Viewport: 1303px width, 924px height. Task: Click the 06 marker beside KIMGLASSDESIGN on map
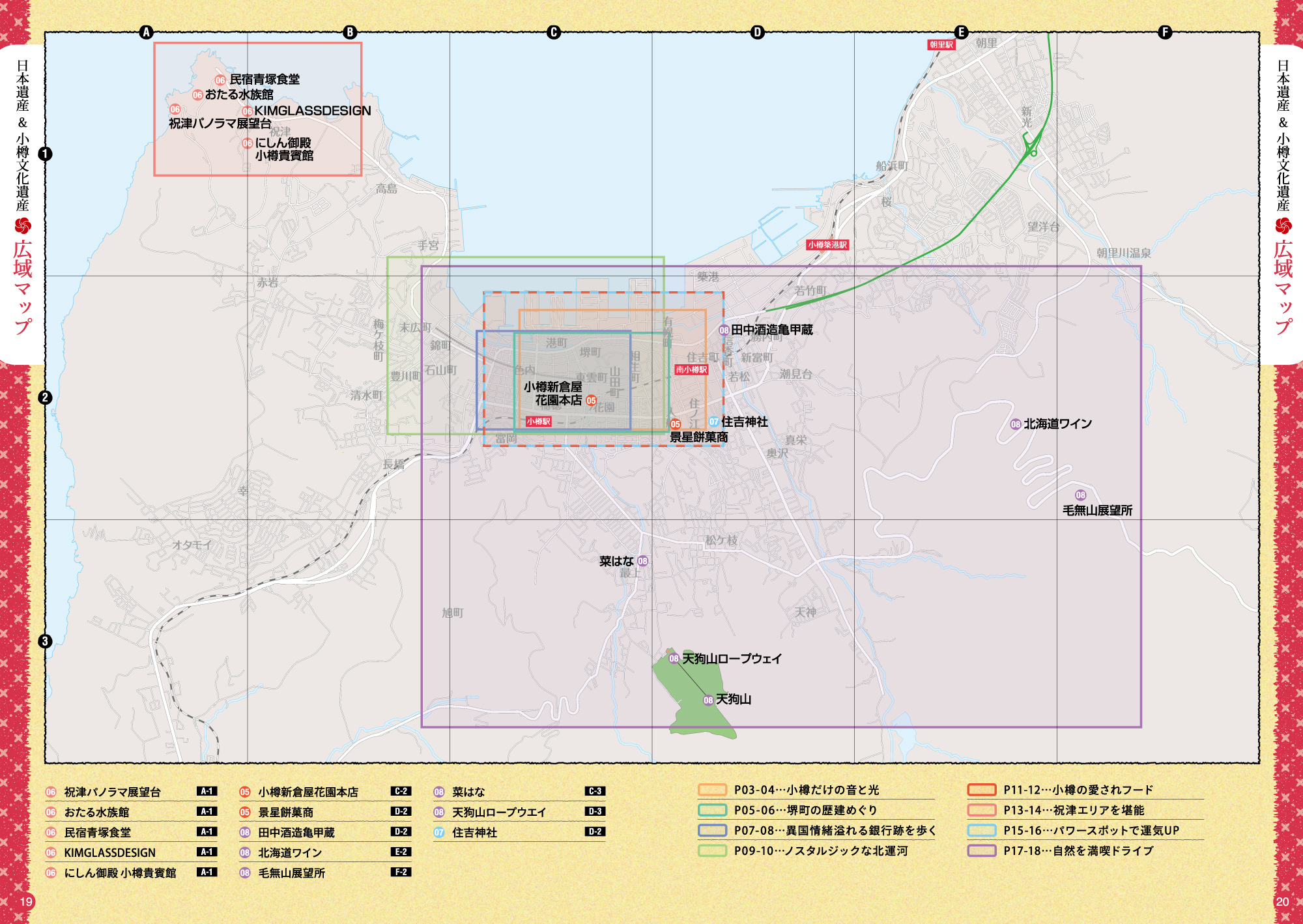(247, 111)
